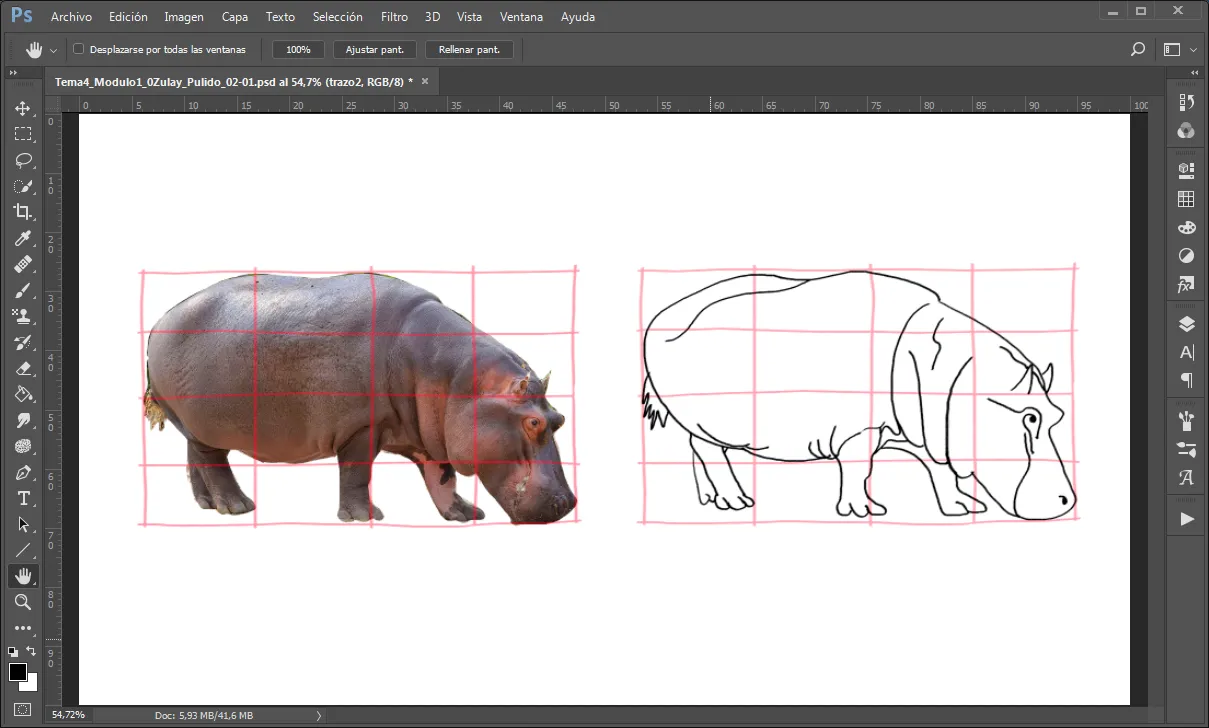Open the Filtro menu
1209x728 pixels.
coord(394,17)
